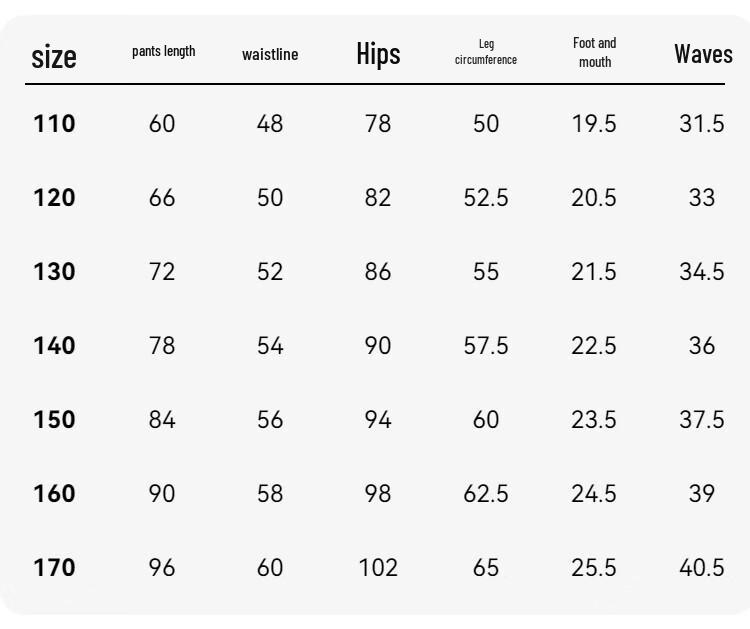Click the size 160 row label
The image size is (750, 629).
(54, 494)
